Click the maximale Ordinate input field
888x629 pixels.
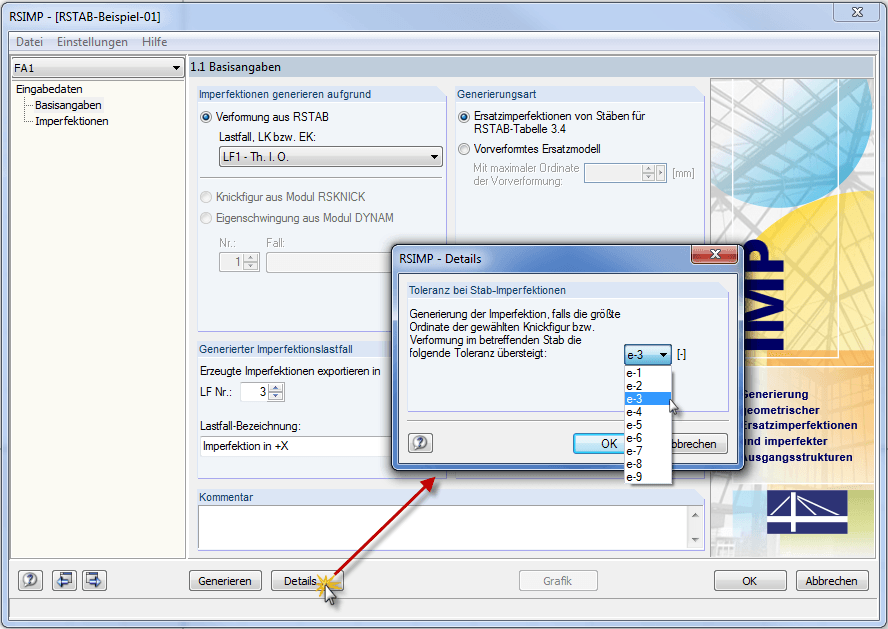pyautogui.click(x=613, y=173)
